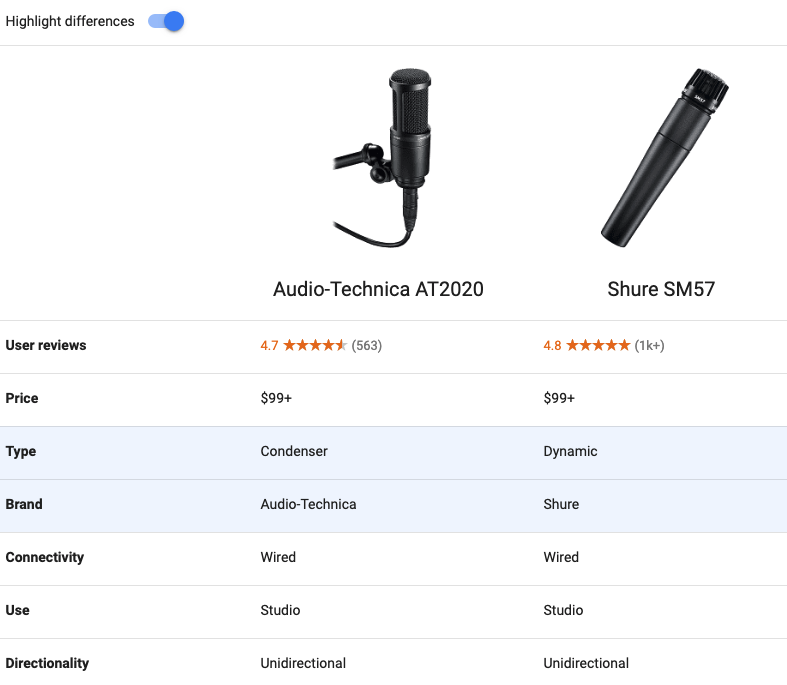The image size is (787, 685).
Task: Click the Shure SM57 star rating icons
Action: pyautogui.click(x=598, y=346)
